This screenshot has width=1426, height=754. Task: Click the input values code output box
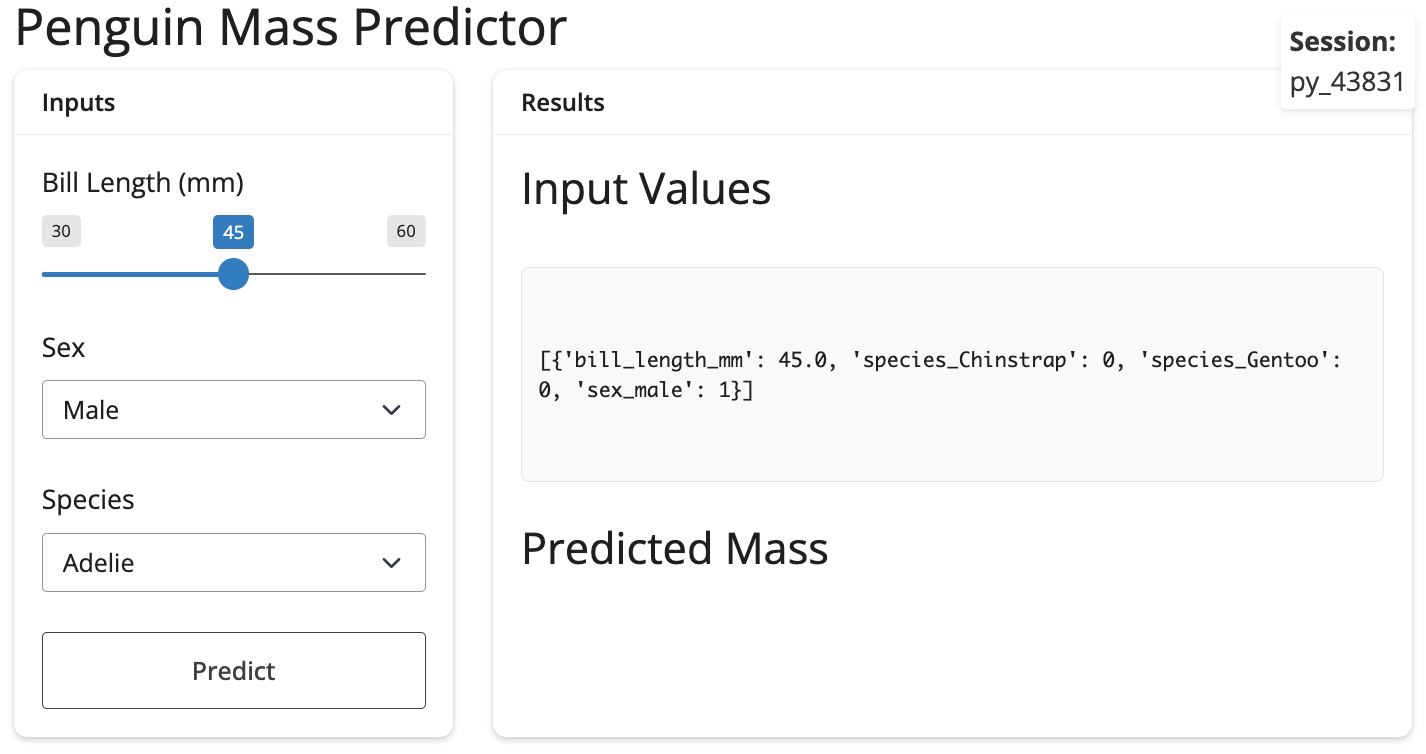pyautogui.click(x=951, y=374)
